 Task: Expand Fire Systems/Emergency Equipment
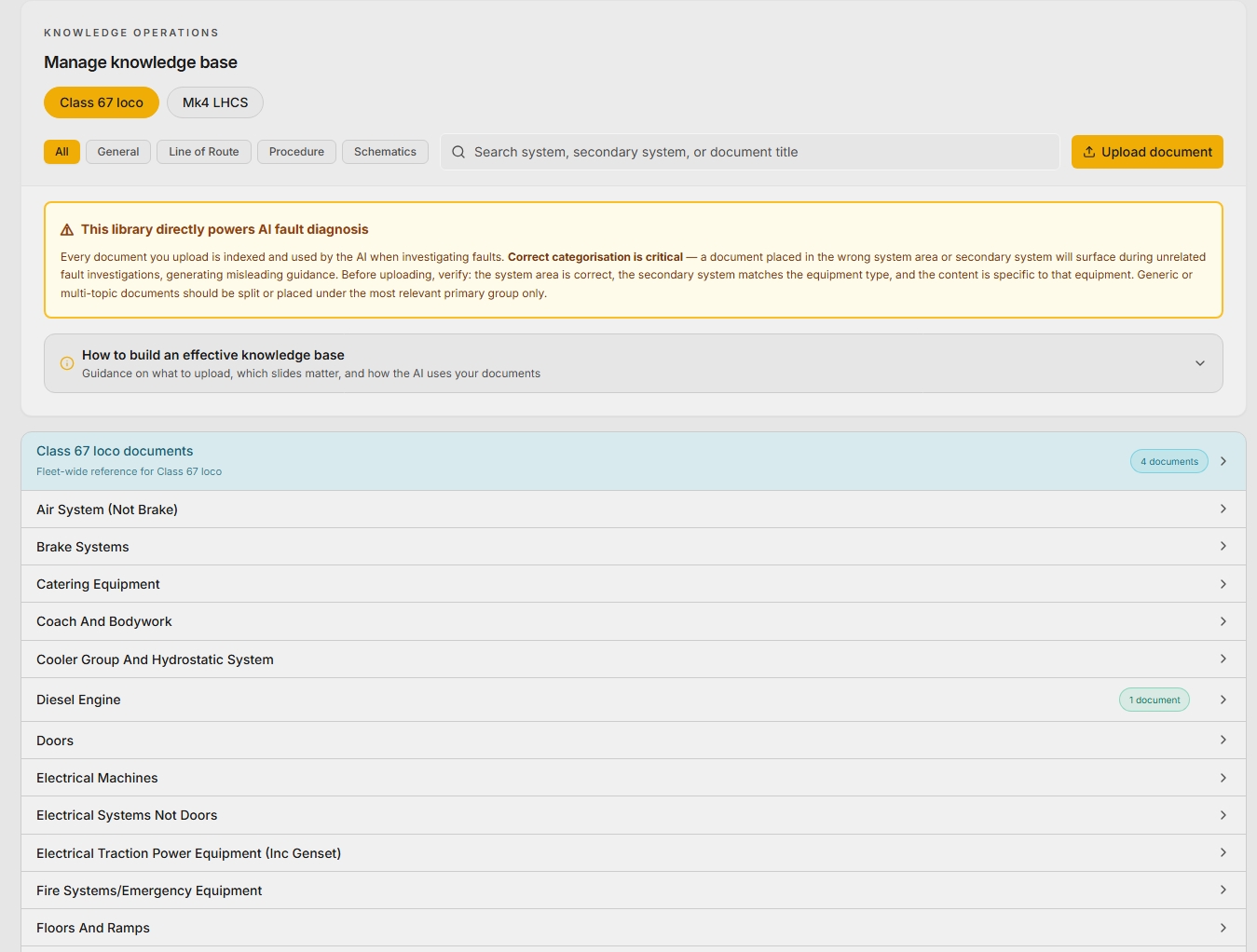634,891
